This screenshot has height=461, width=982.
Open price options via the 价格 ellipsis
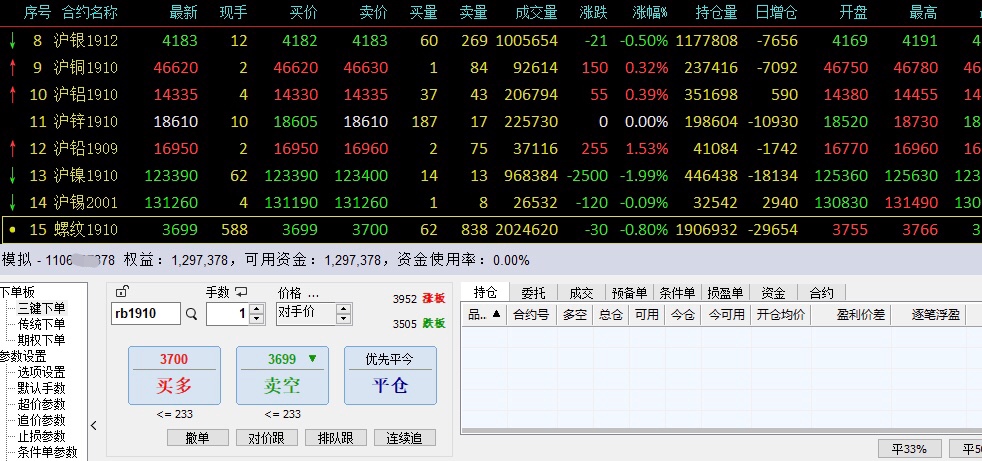pos(313,293)
